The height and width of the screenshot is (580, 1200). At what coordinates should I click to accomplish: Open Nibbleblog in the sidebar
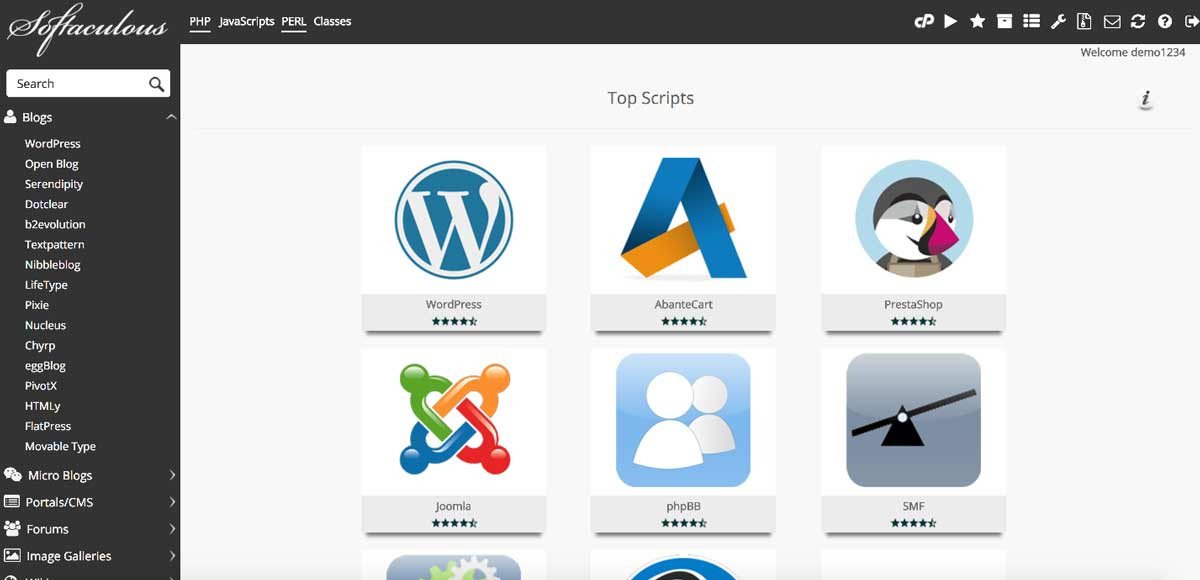pos(53,265)
